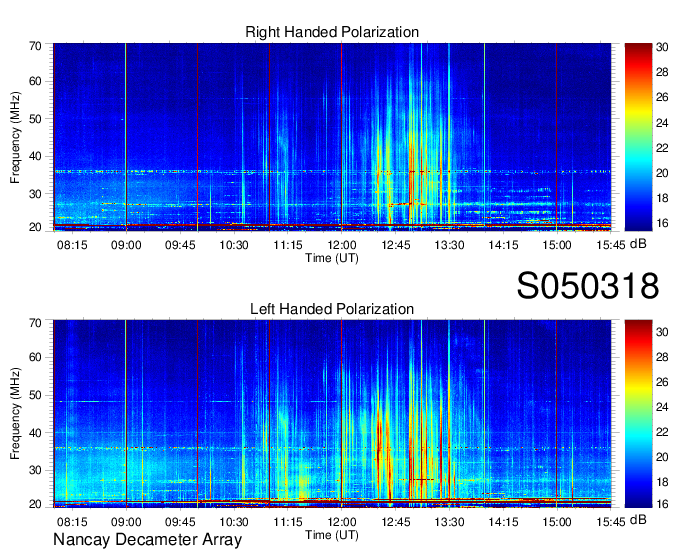Click "13:30" time tick on Left Handed plot
The width and height of the screenshot is (680, 552).
(x=449, y=522)
